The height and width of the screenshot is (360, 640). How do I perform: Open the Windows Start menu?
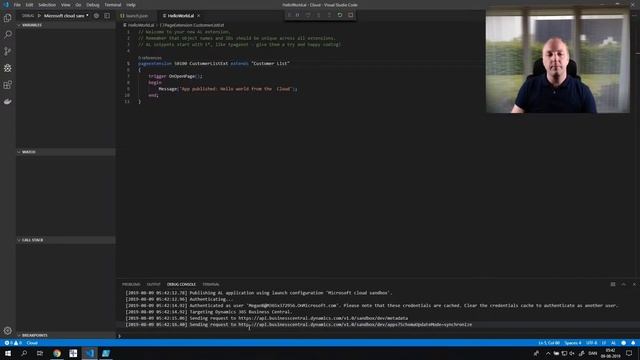point(8,353)
